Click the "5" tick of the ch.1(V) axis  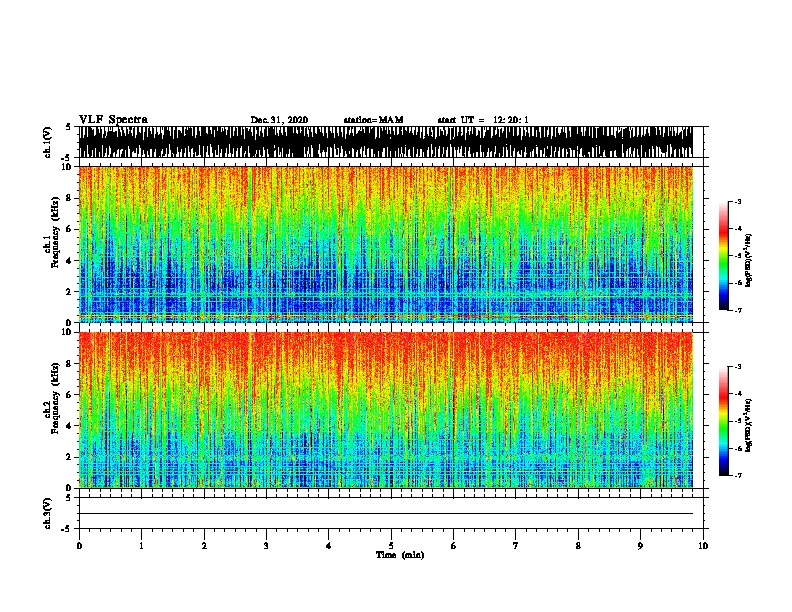point(69,127)
